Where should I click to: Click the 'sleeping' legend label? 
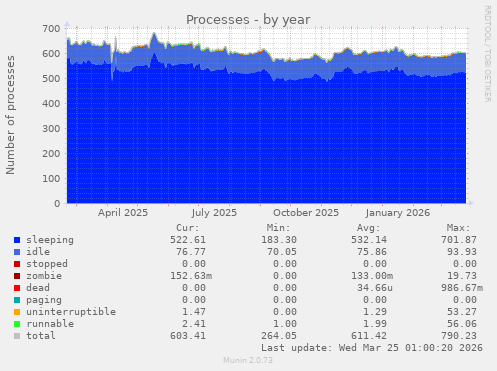pyautogui.click(x=50, y=240)
